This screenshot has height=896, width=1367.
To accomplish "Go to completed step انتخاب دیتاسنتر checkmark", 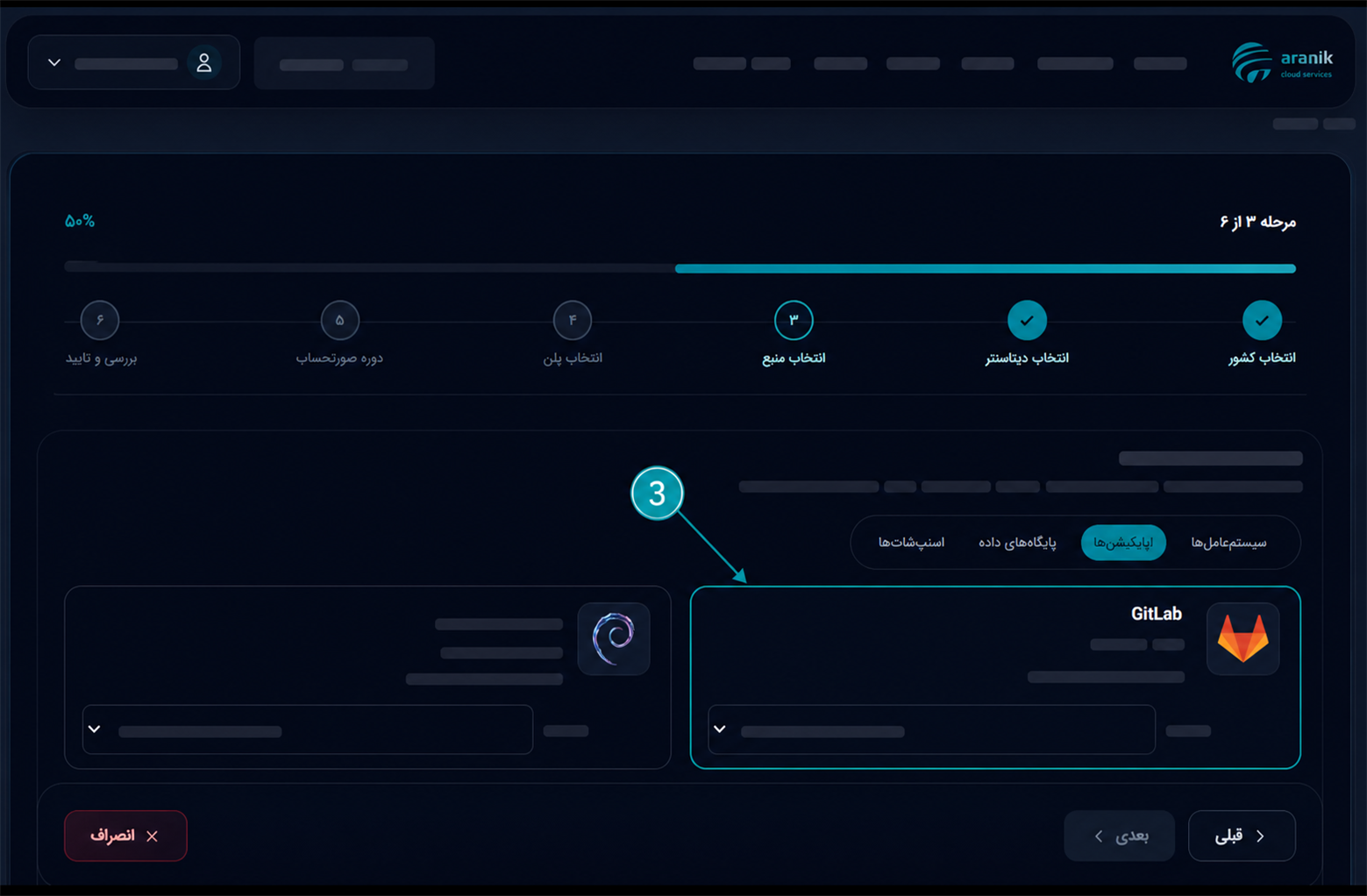I will click(x=1027, y=321).
